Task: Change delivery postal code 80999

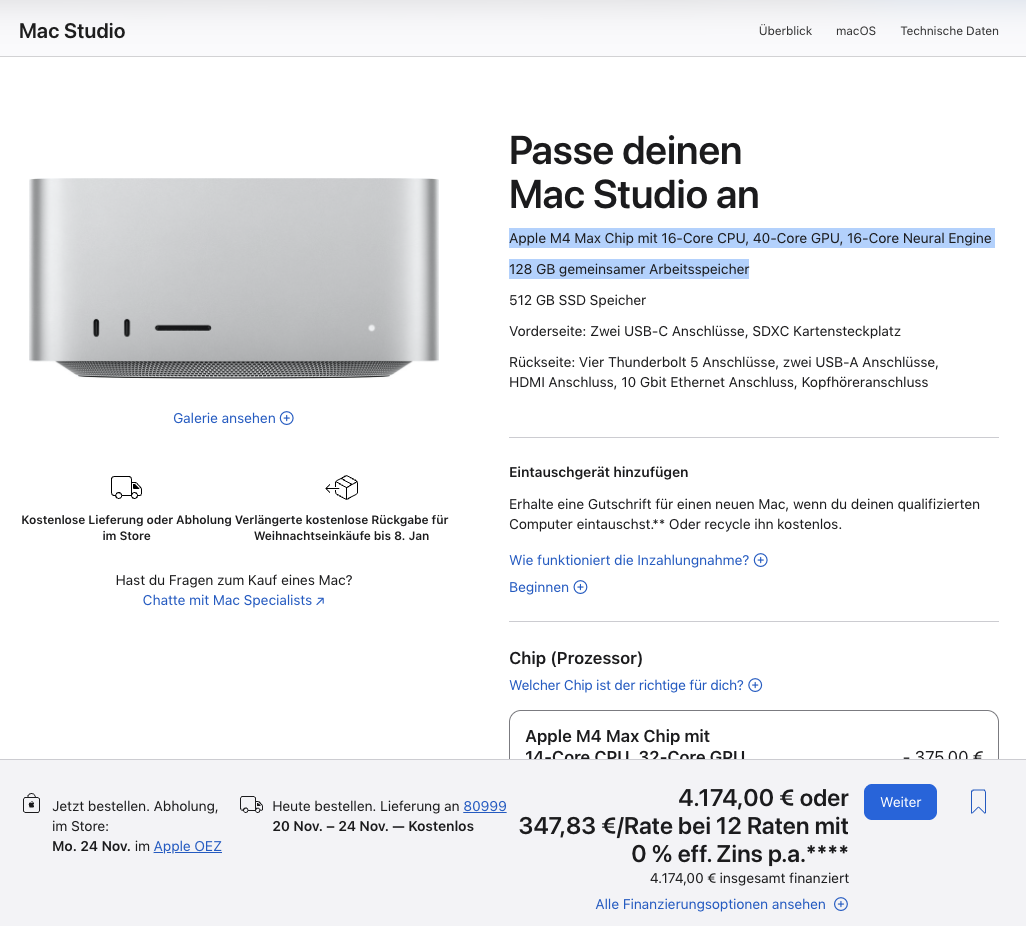Action: [x=484, y=806]
